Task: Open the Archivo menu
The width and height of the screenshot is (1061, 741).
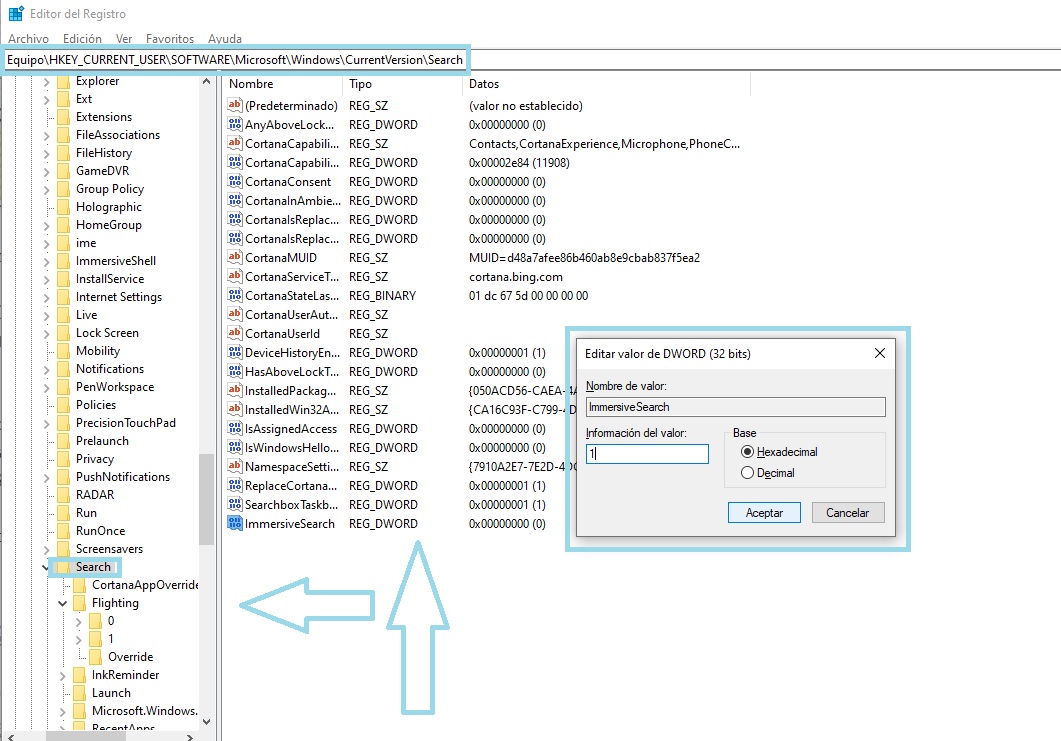Action: click(28, 39)
